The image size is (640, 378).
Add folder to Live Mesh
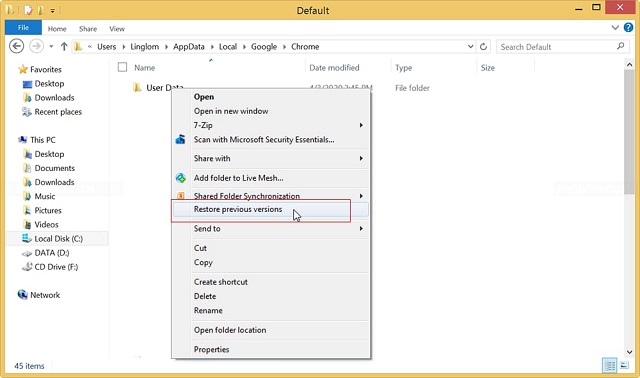click(x=238, y=178)
